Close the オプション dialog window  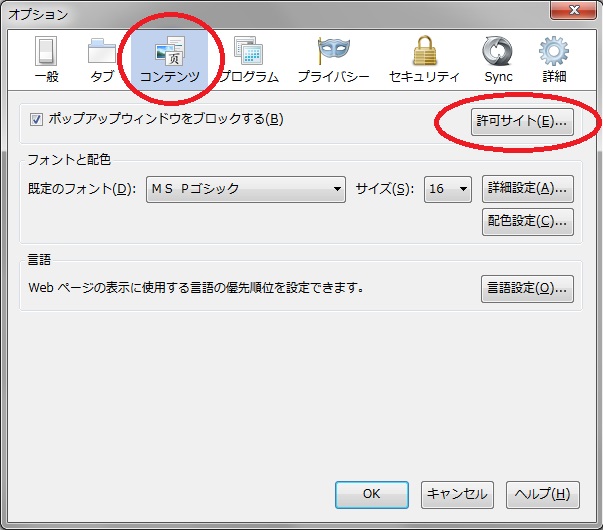574,12
